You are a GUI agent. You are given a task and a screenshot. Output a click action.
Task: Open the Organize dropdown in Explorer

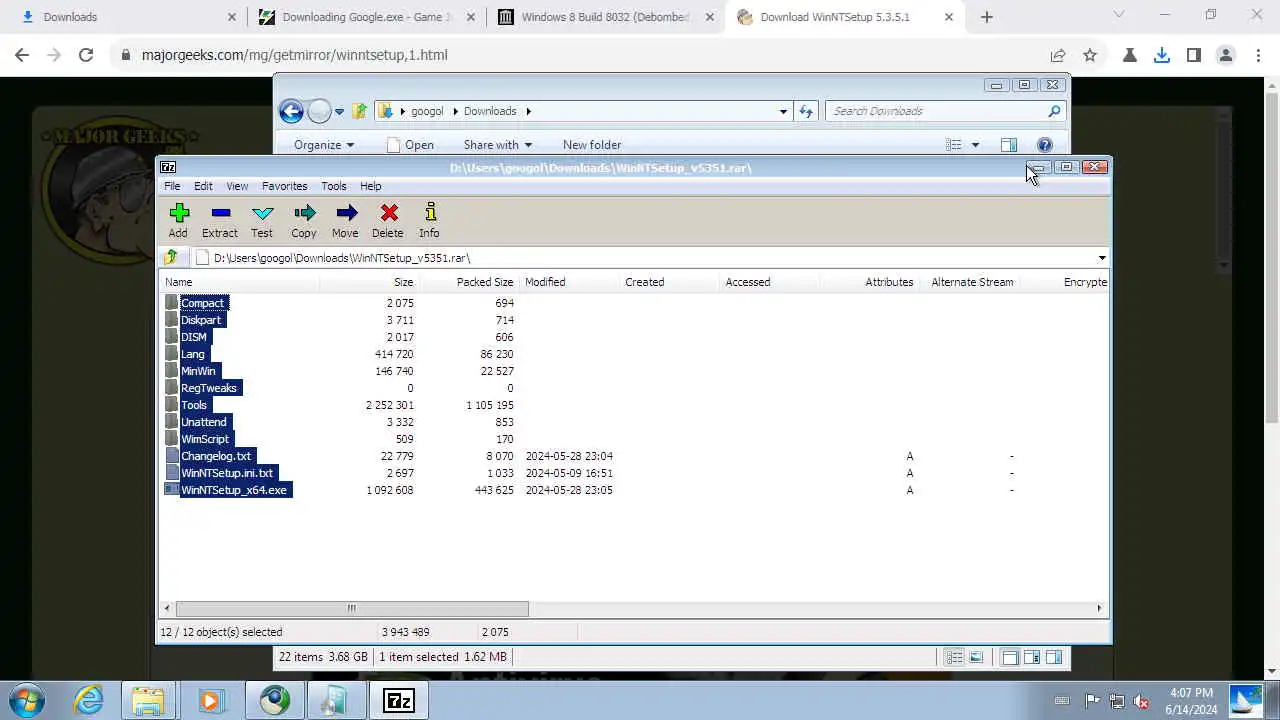324,145
